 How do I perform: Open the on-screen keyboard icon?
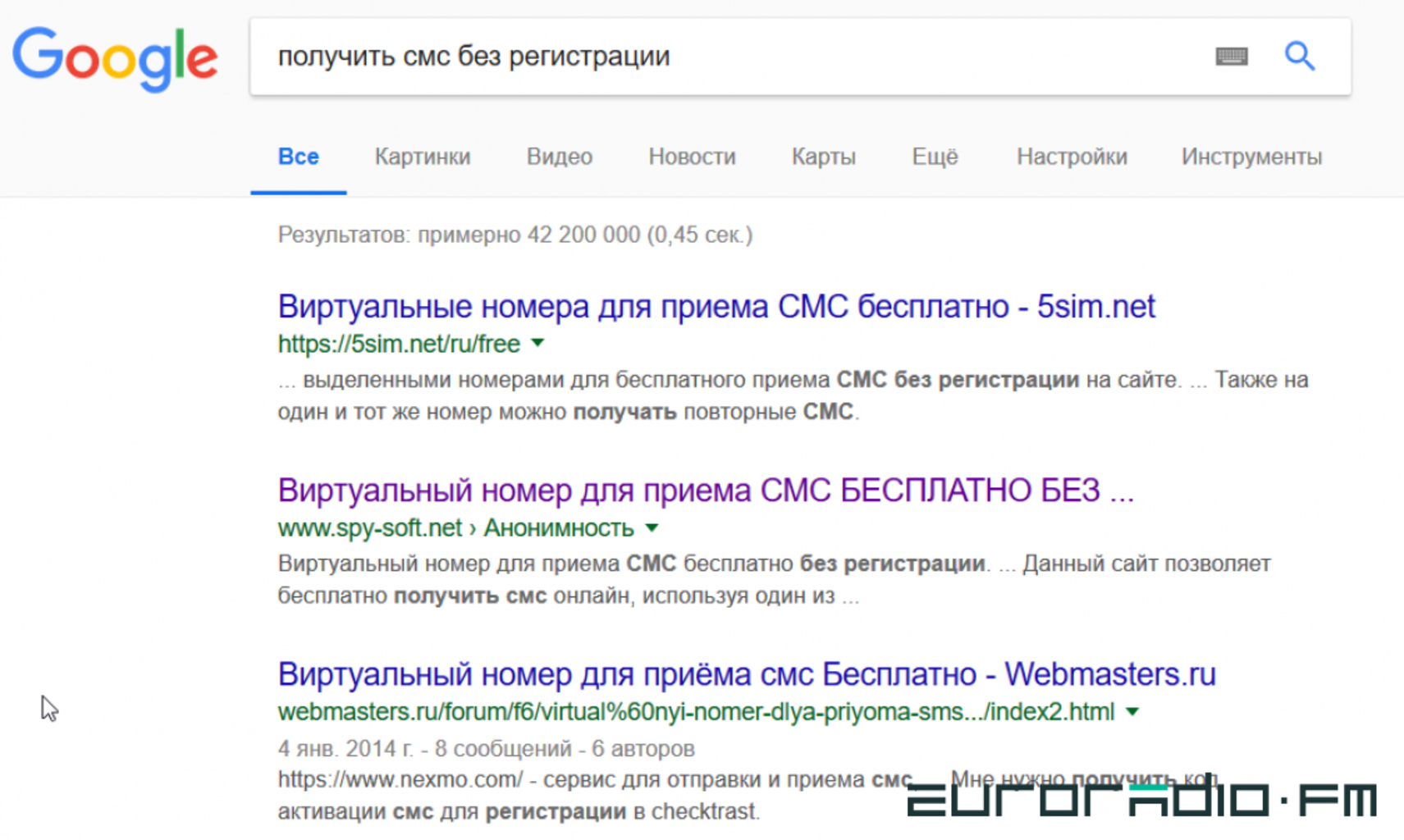tap(1231, 56)
